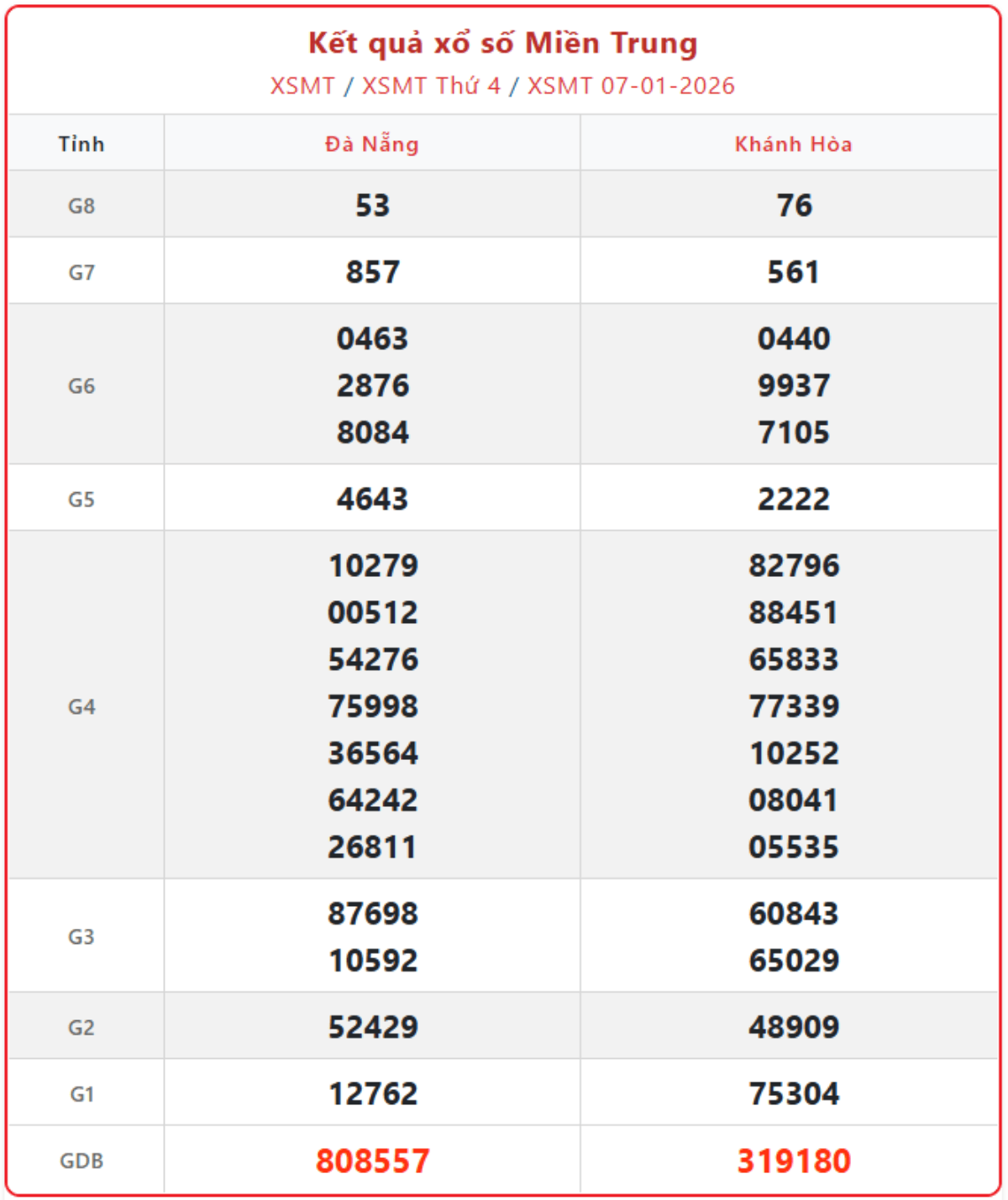Click Khánh Hòa G5 number 2222
This screenshot has height=1200, width=1008.
pyautogui.click(x=794, y=499)
